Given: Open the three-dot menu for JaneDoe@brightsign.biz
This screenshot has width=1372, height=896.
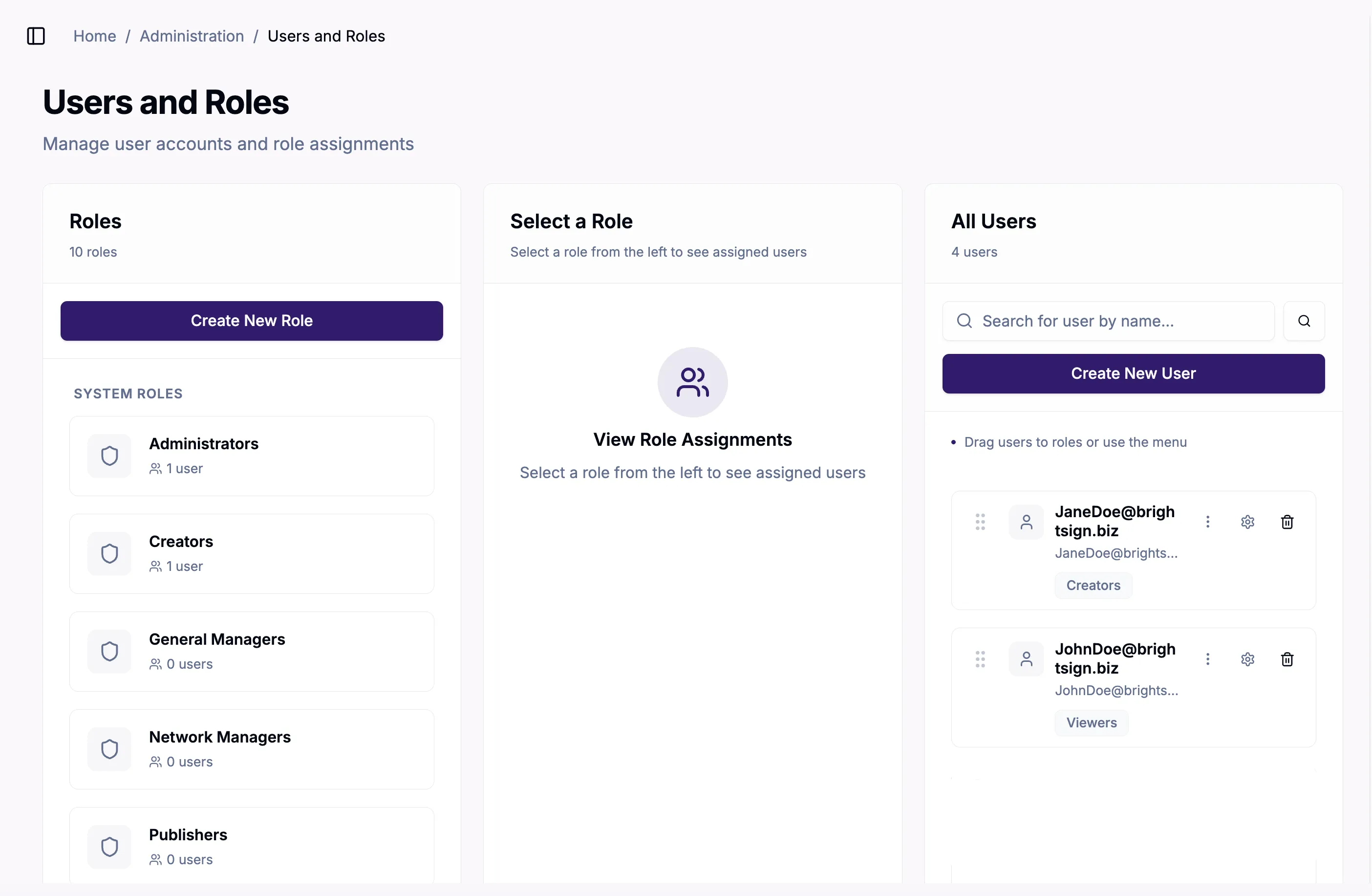Looking at the screenshot, I should click(1208, 522).
